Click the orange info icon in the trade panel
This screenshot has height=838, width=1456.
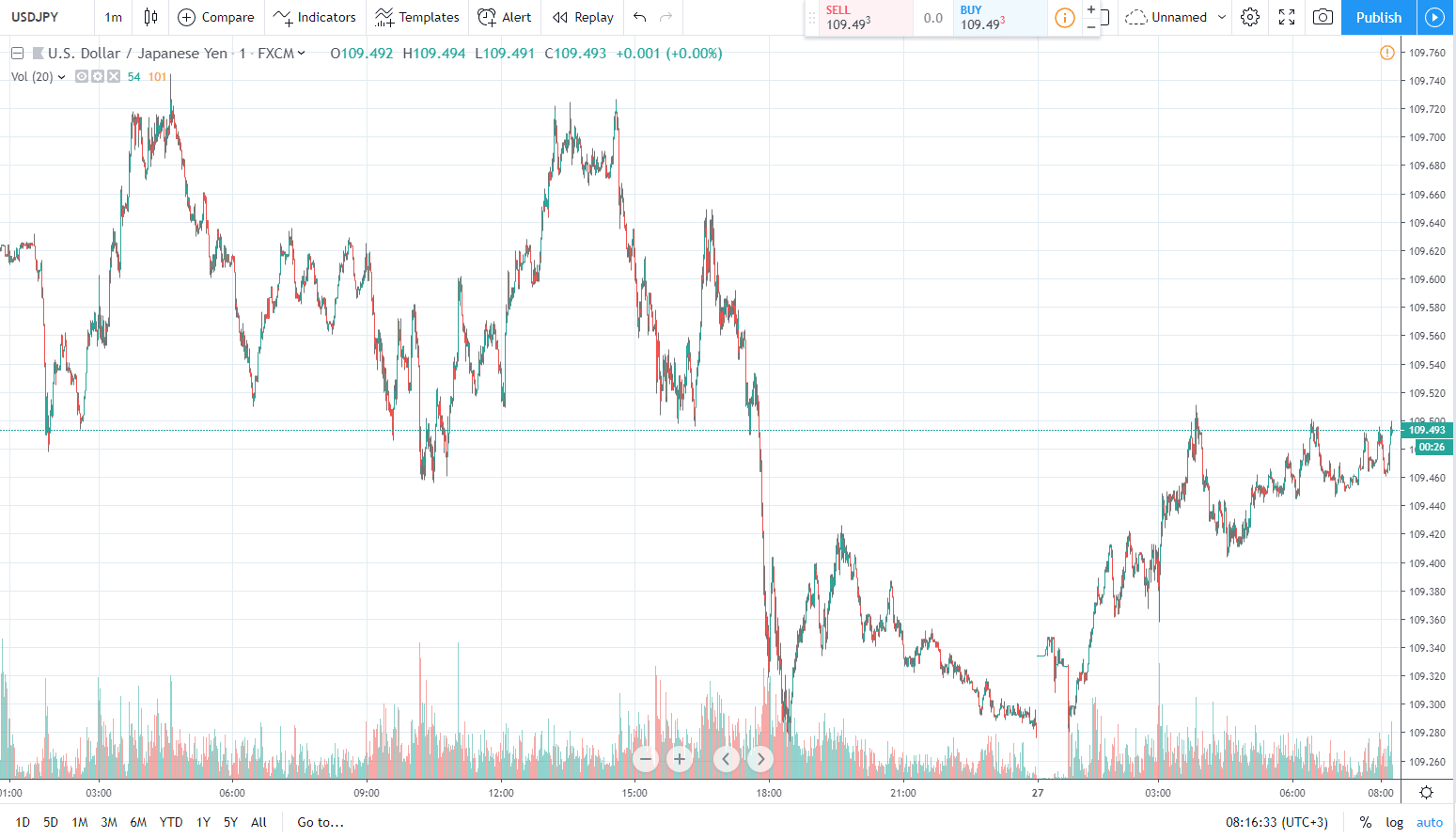[1065, 18]
